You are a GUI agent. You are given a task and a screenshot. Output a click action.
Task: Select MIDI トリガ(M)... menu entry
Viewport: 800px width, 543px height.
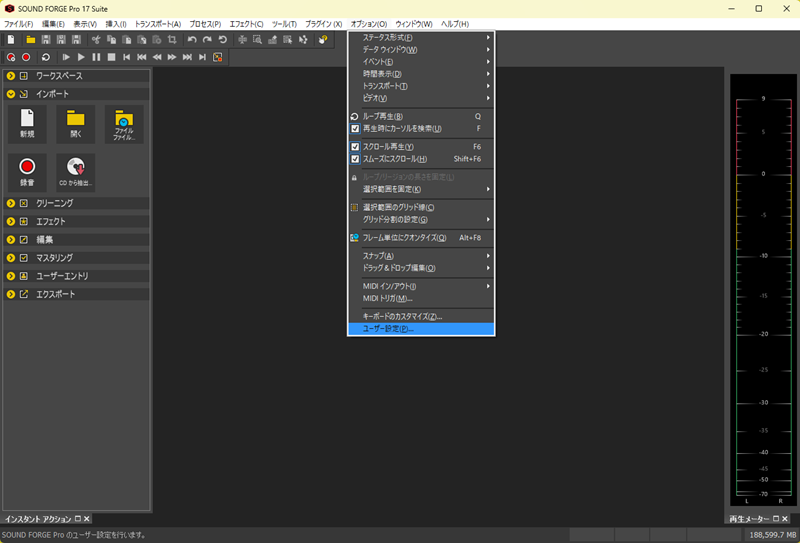coord(421,299)
